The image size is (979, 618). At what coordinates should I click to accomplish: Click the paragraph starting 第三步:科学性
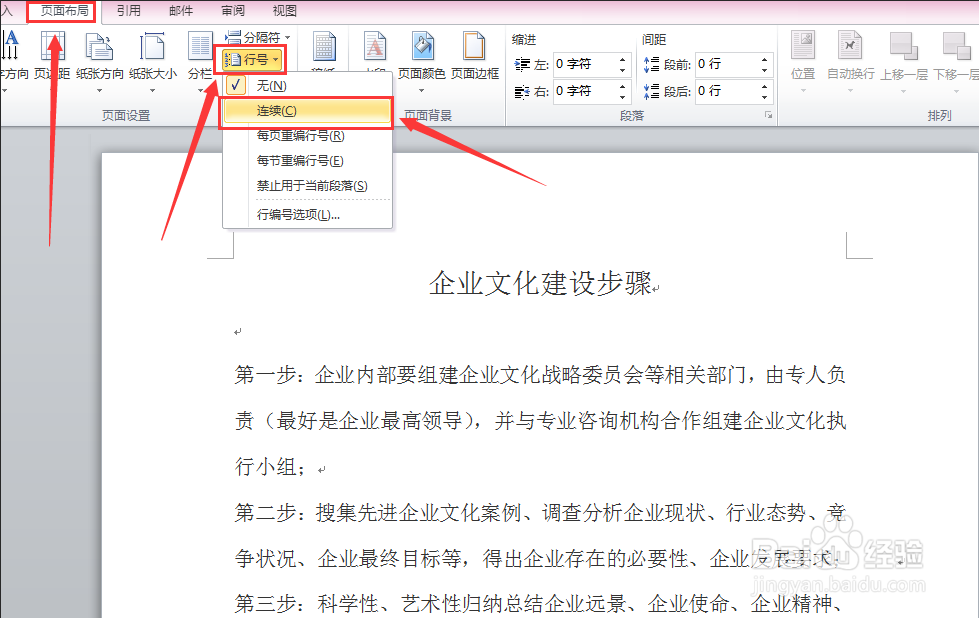[x=540, y=604]
